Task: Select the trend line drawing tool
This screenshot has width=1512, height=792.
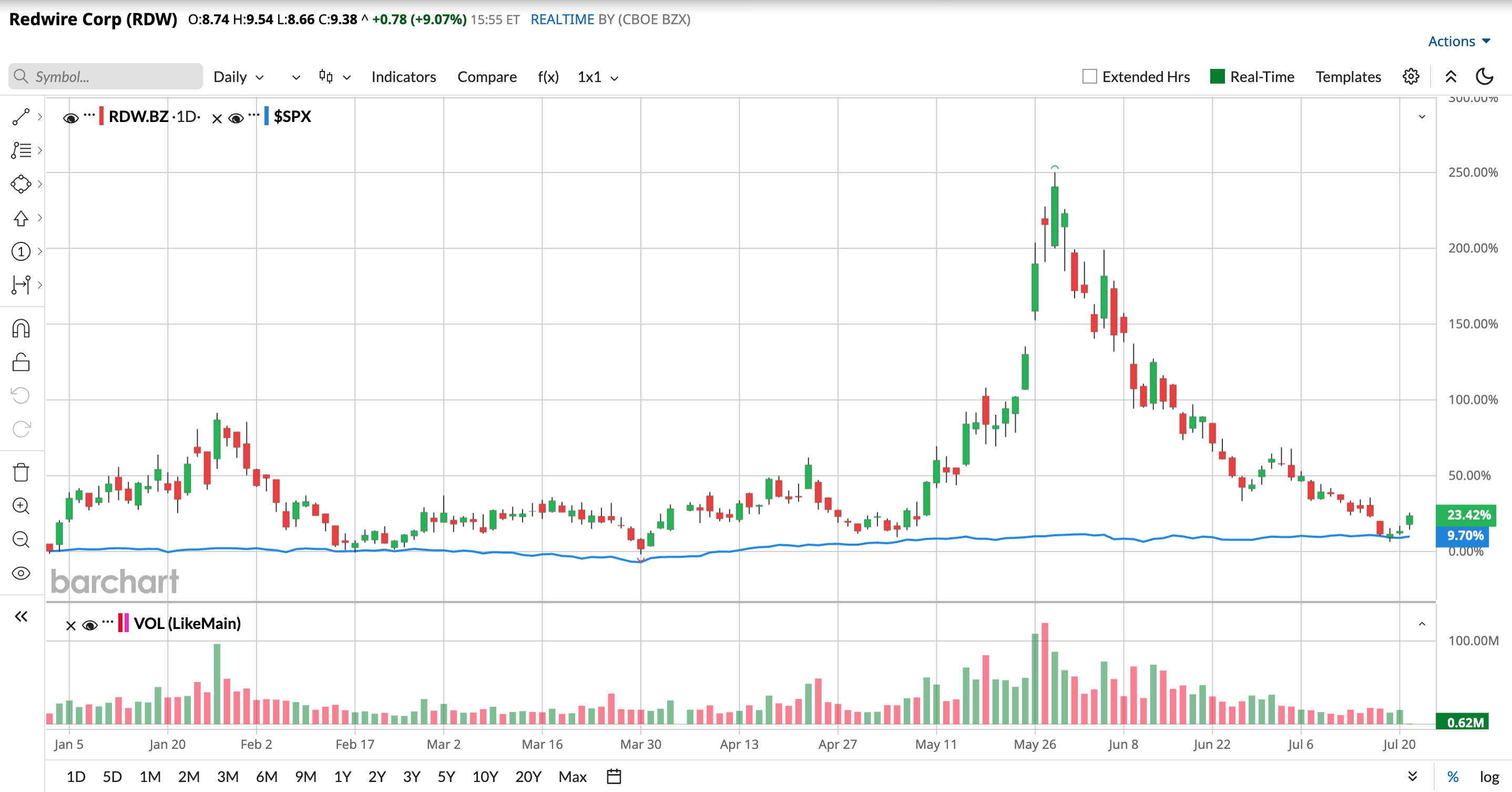Action: click(x=21, y=117)
